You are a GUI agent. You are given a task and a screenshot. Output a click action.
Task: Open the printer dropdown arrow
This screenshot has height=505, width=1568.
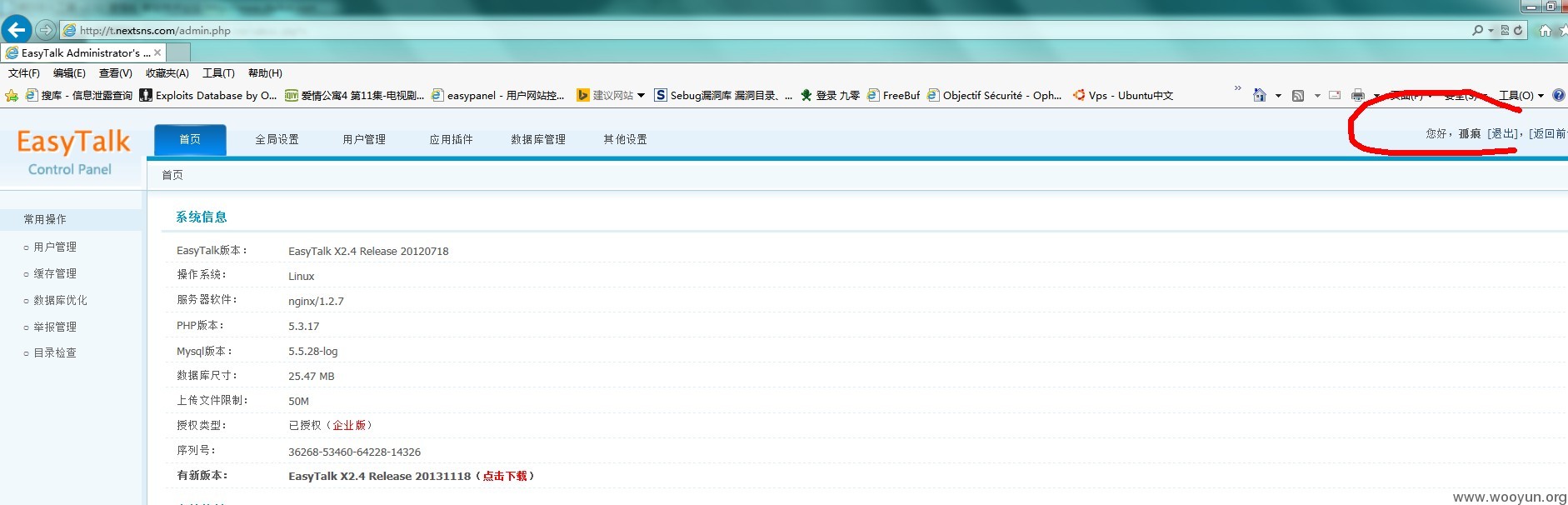[1376, 96]
